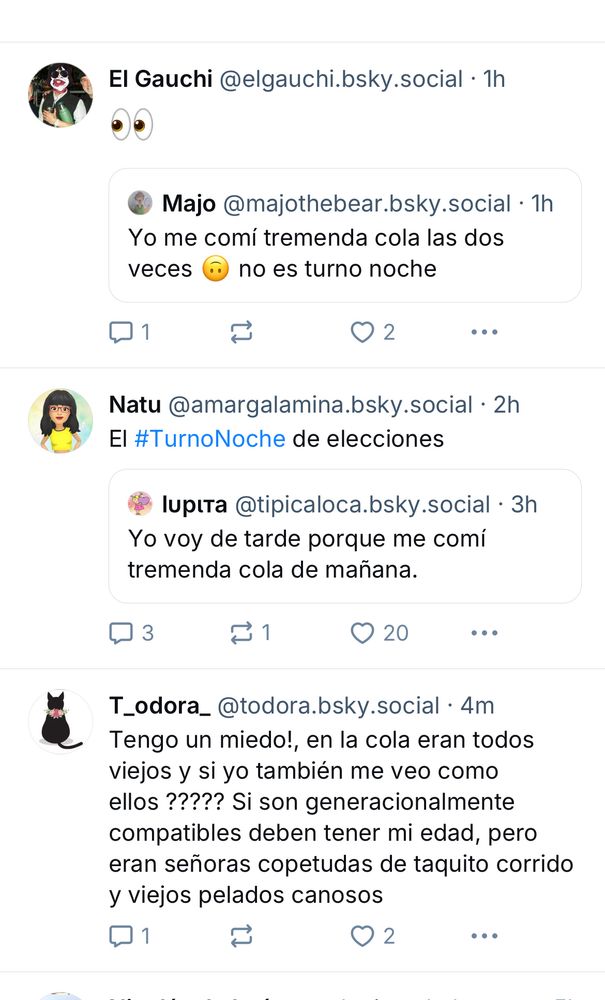The width and height of the screenshot is (605, 1000).
Task: Open the #TurnoNoche hashtag
Action: click(210, 439)
